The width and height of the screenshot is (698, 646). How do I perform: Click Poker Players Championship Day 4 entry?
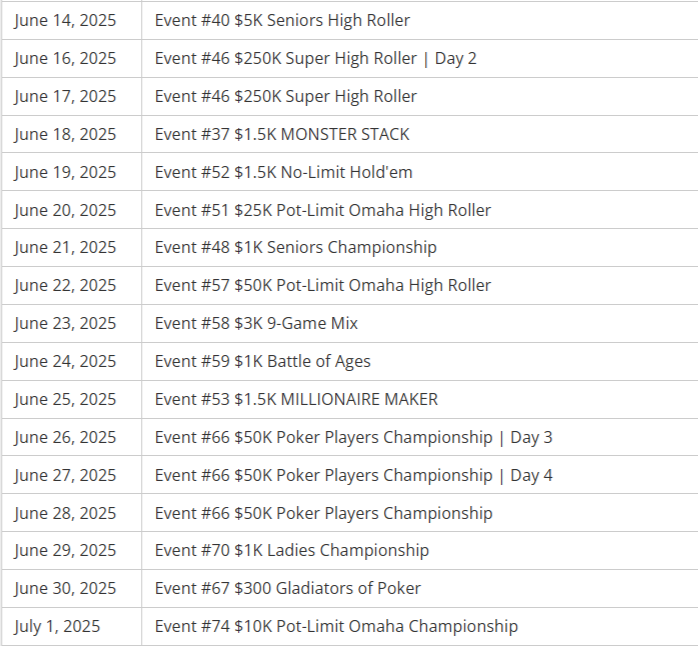[353, 475]
